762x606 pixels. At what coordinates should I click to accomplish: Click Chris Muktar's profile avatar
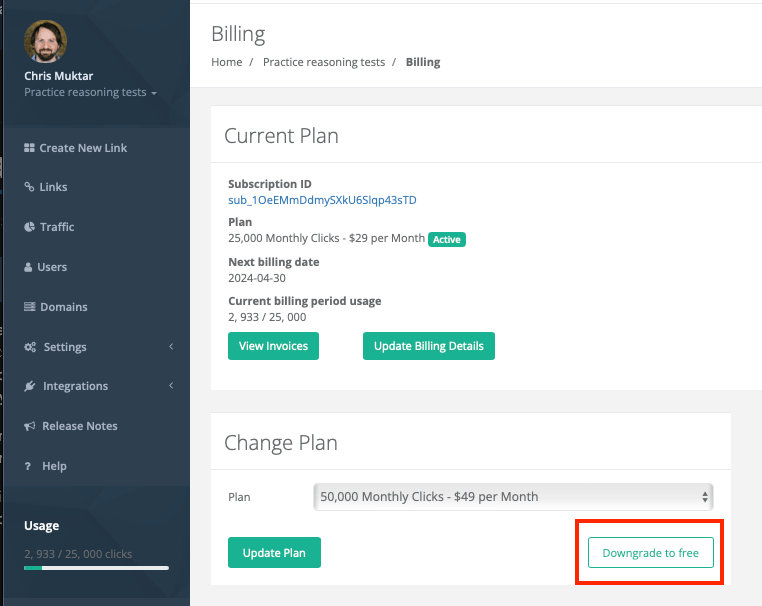46,42
